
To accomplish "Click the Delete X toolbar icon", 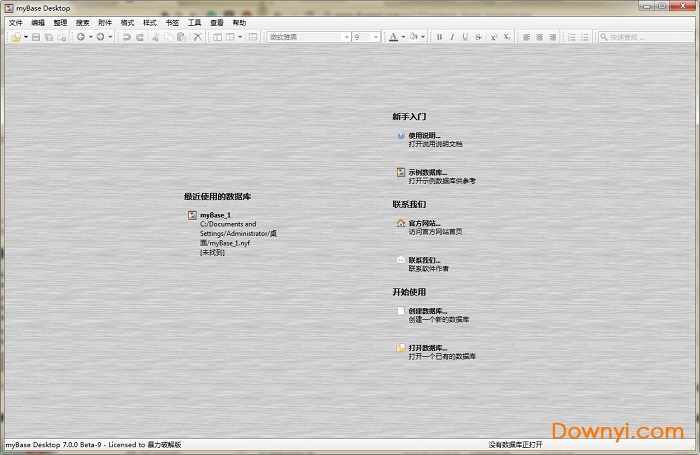I will pos(197,37).
